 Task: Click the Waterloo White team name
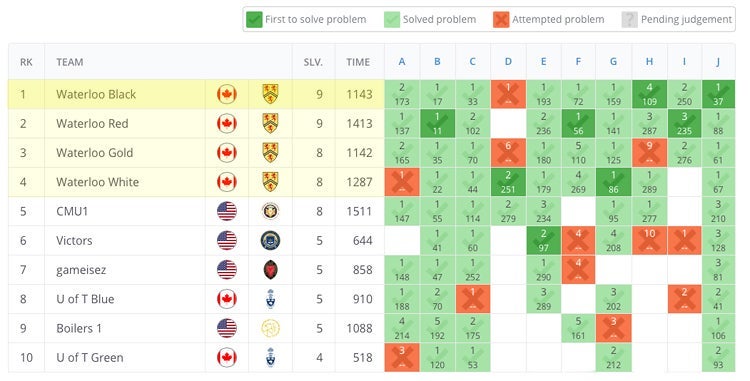pos(98,182)
